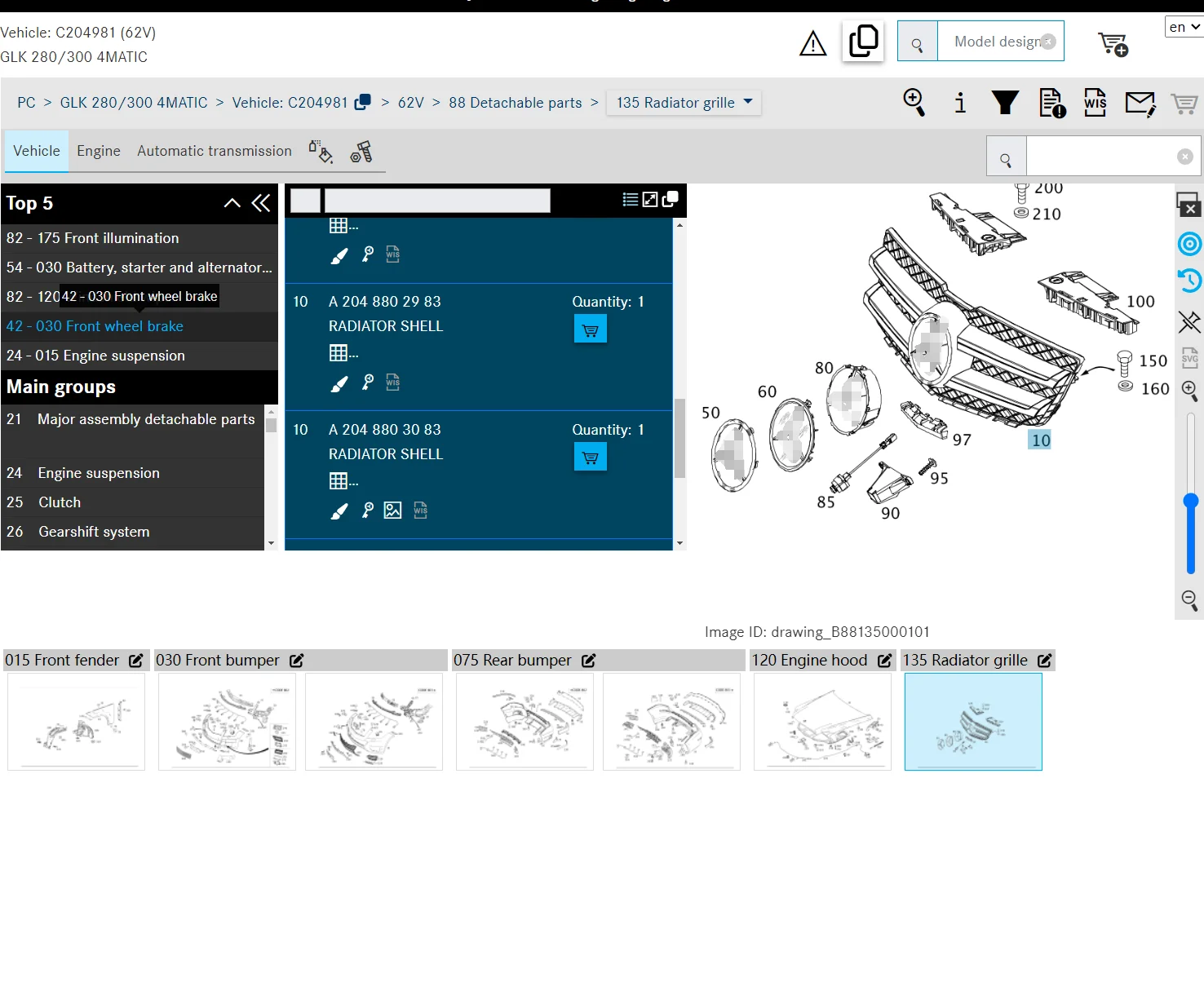Click the magnifier-plus search icon in the toolbar

click(x=914, y=103)
